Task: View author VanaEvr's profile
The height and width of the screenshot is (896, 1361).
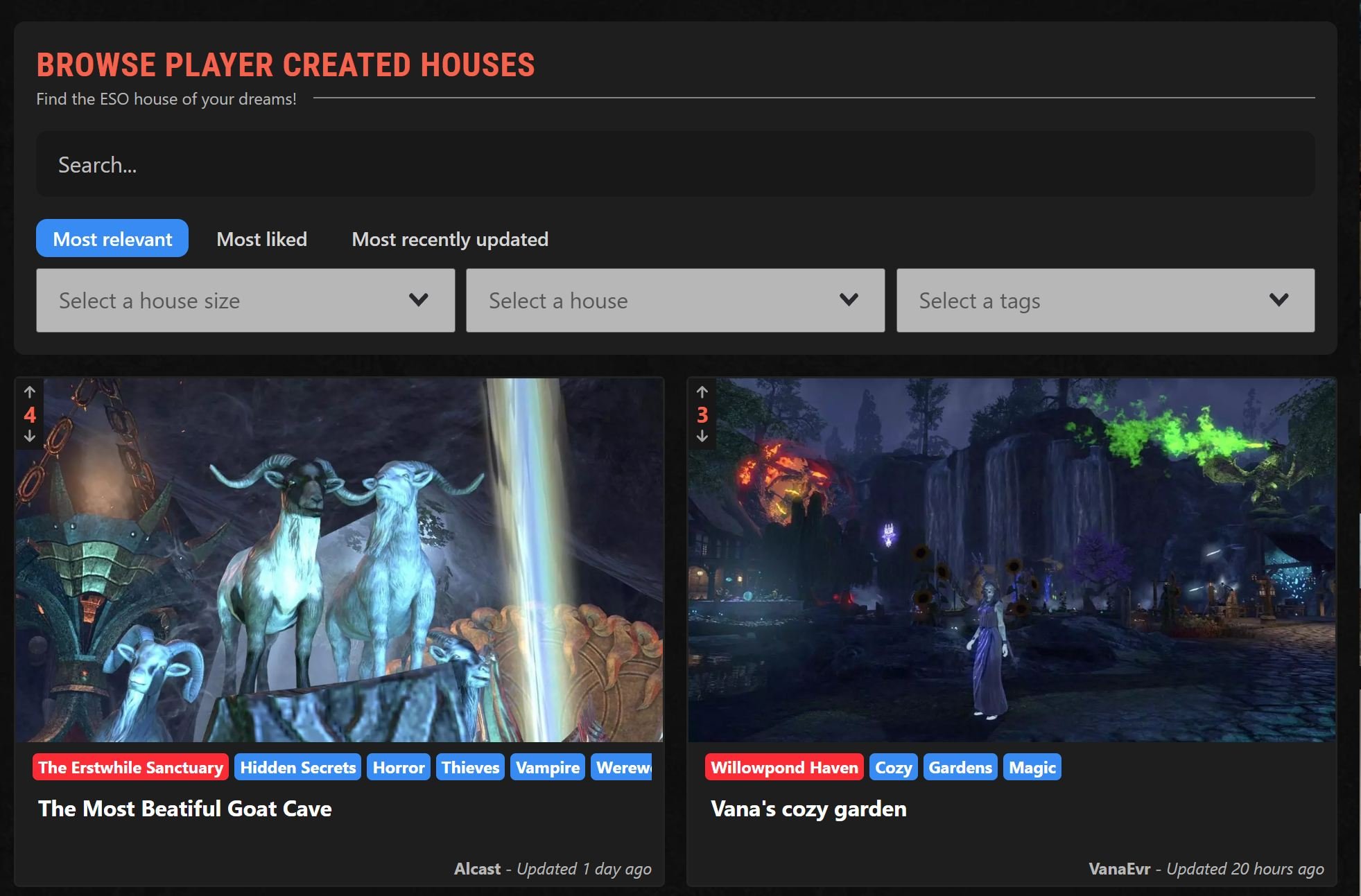Action: 1119,868
